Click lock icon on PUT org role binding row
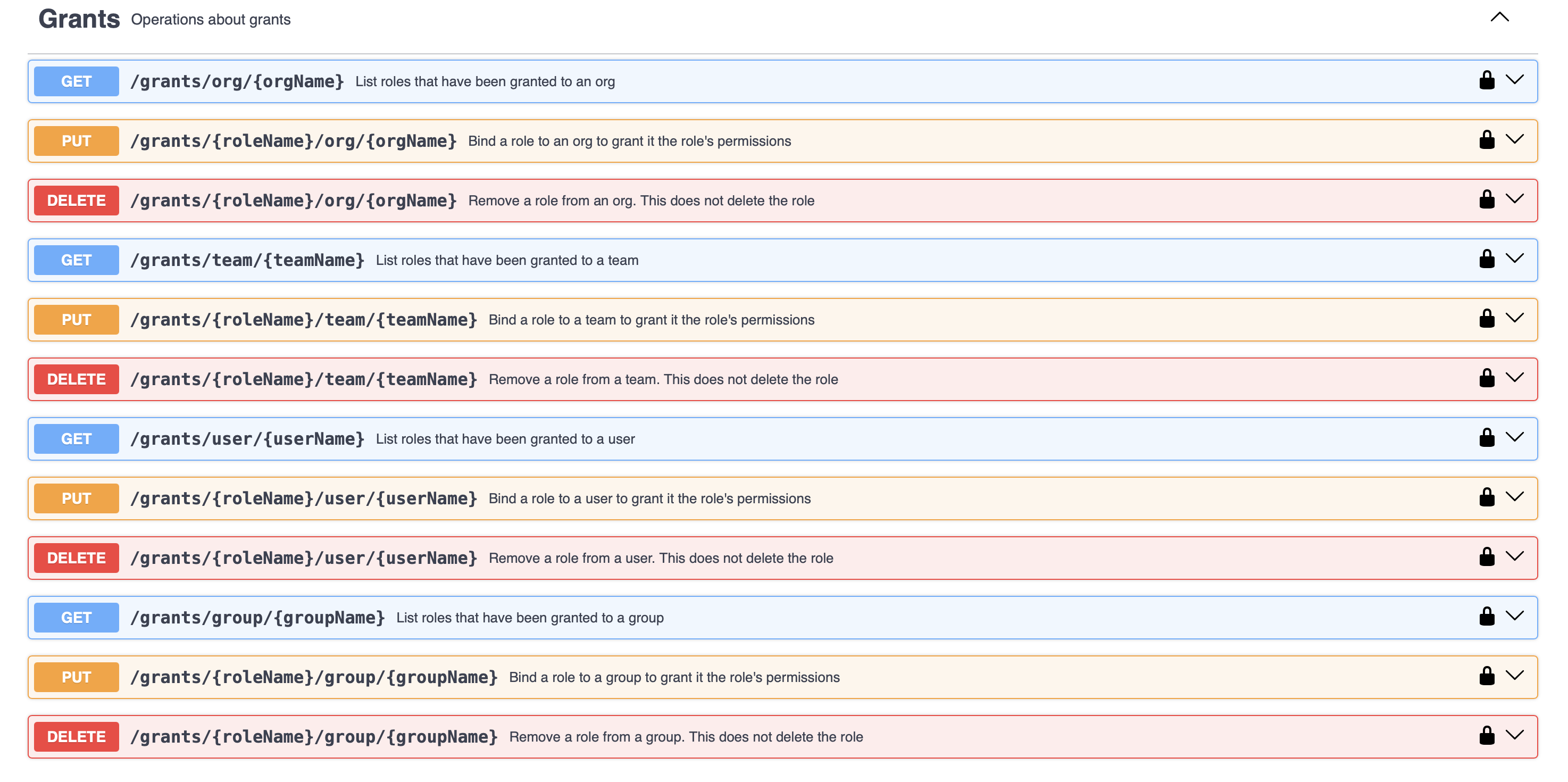The image size is (1568, 782). pyautogui.click(x=1487, y=140)
